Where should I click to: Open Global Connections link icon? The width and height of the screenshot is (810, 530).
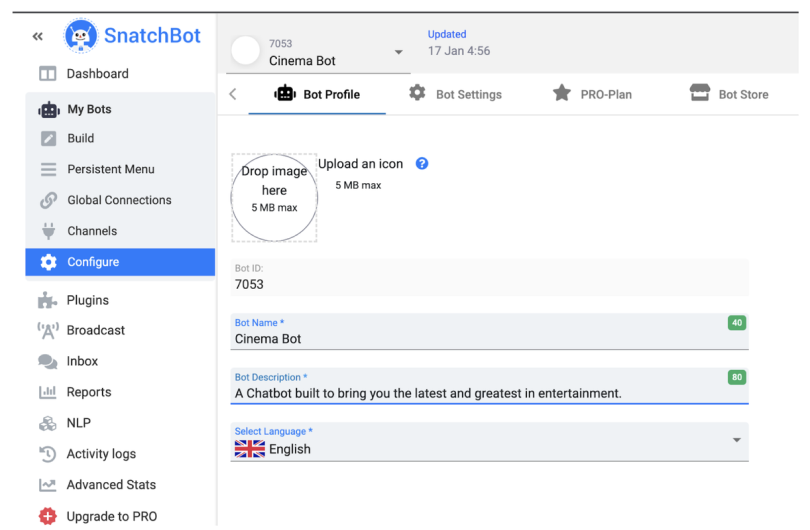(47, 200)
